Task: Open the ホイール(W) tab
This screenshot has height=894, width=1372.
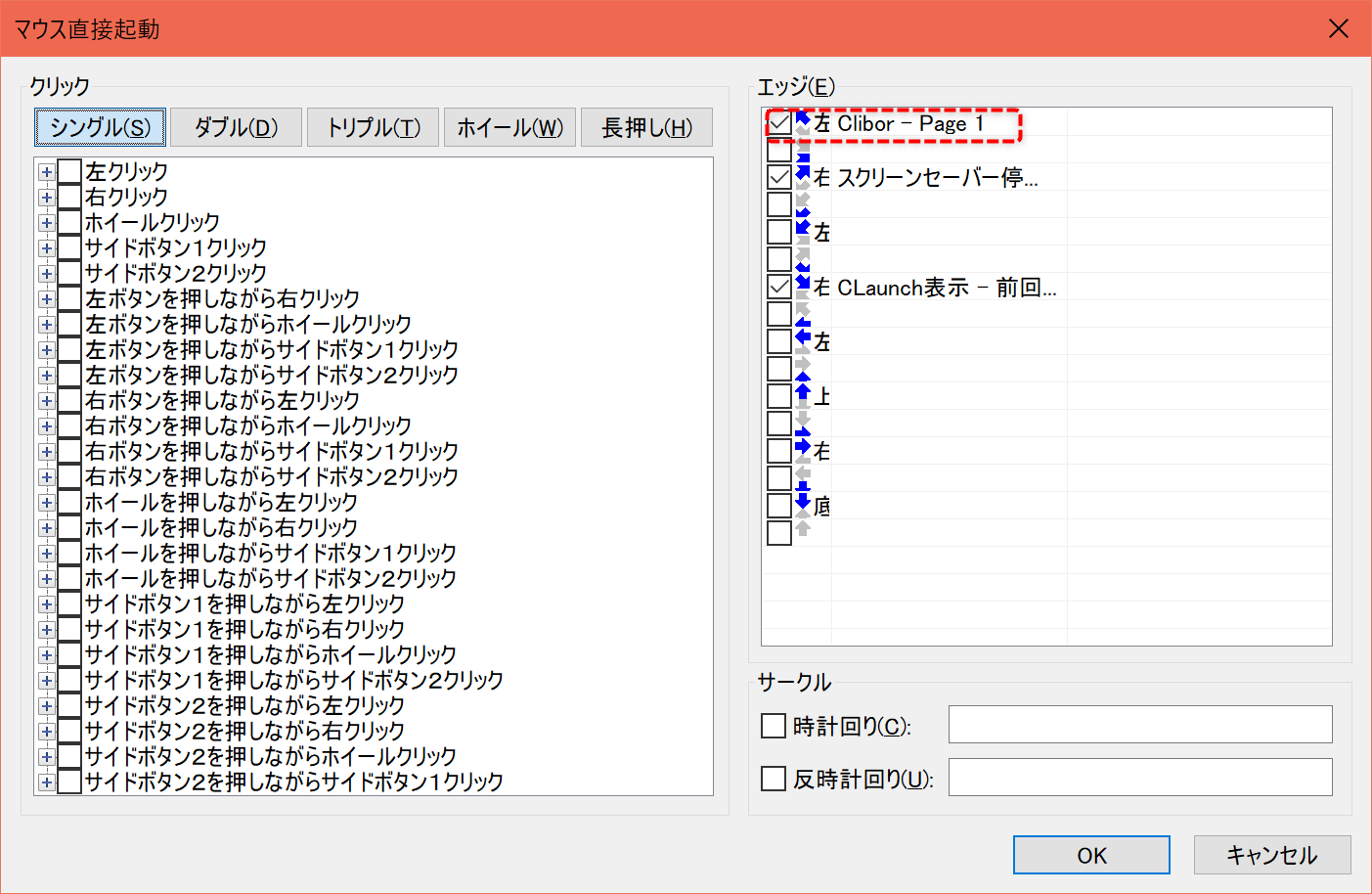Action: pyautogui.click(x=509, y=127)
